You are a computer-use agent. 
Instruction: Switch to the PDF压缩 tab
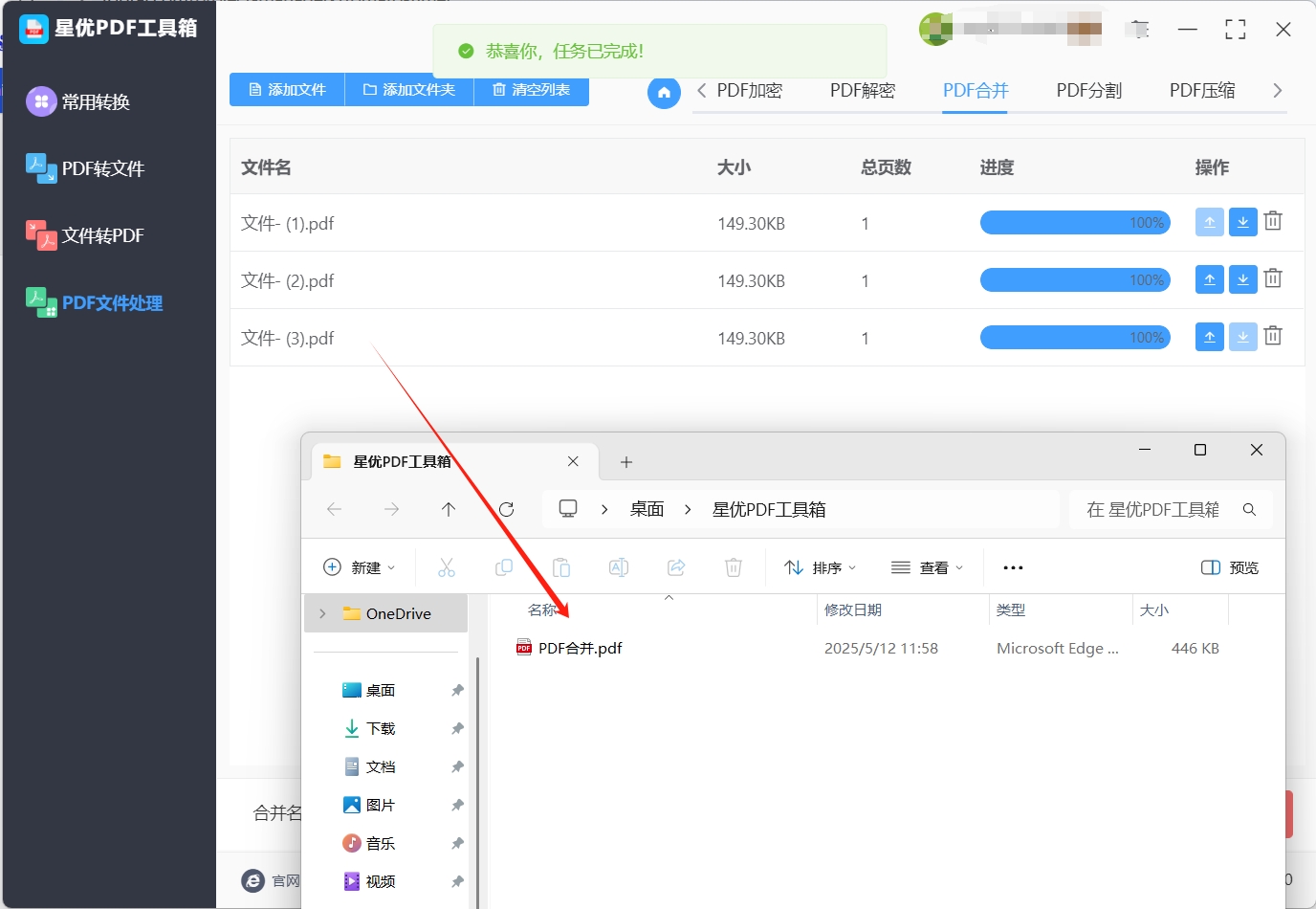(x=1202, y=91)
